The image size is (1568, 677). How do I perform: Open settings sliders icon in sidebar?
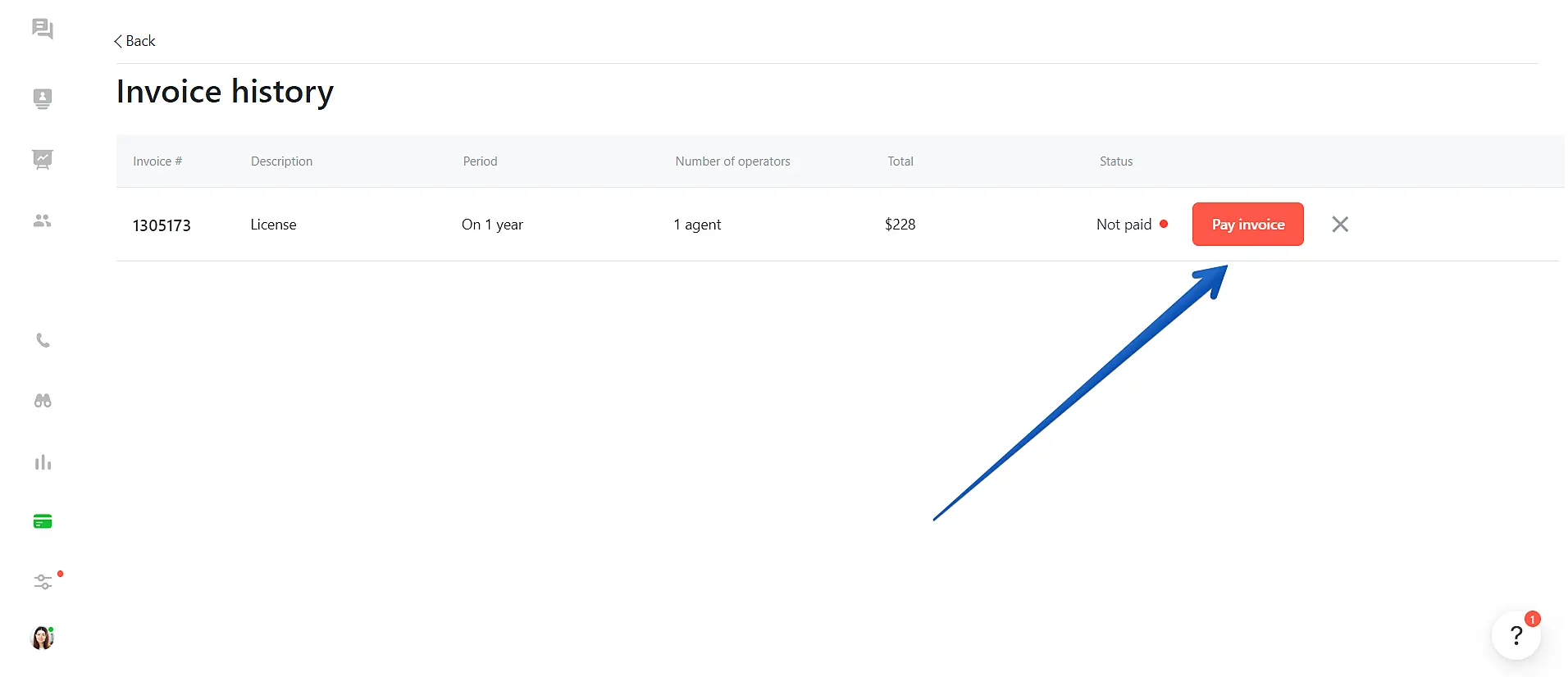click(x=43, y=582)
